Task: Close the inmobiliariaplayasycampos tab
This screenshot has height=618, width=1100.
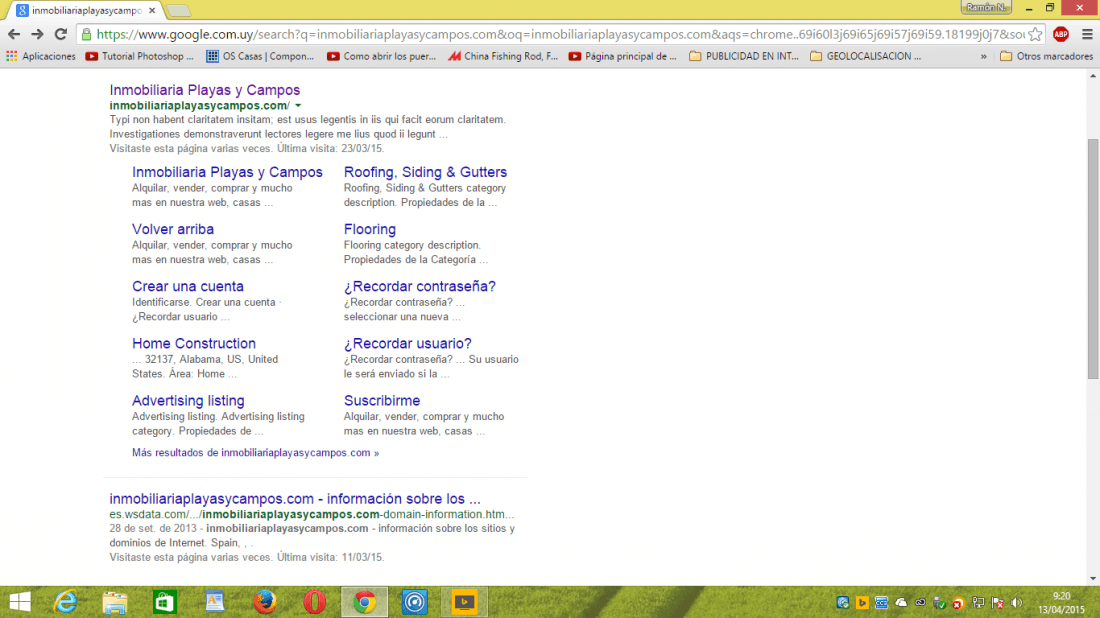Action: point(152,11)
